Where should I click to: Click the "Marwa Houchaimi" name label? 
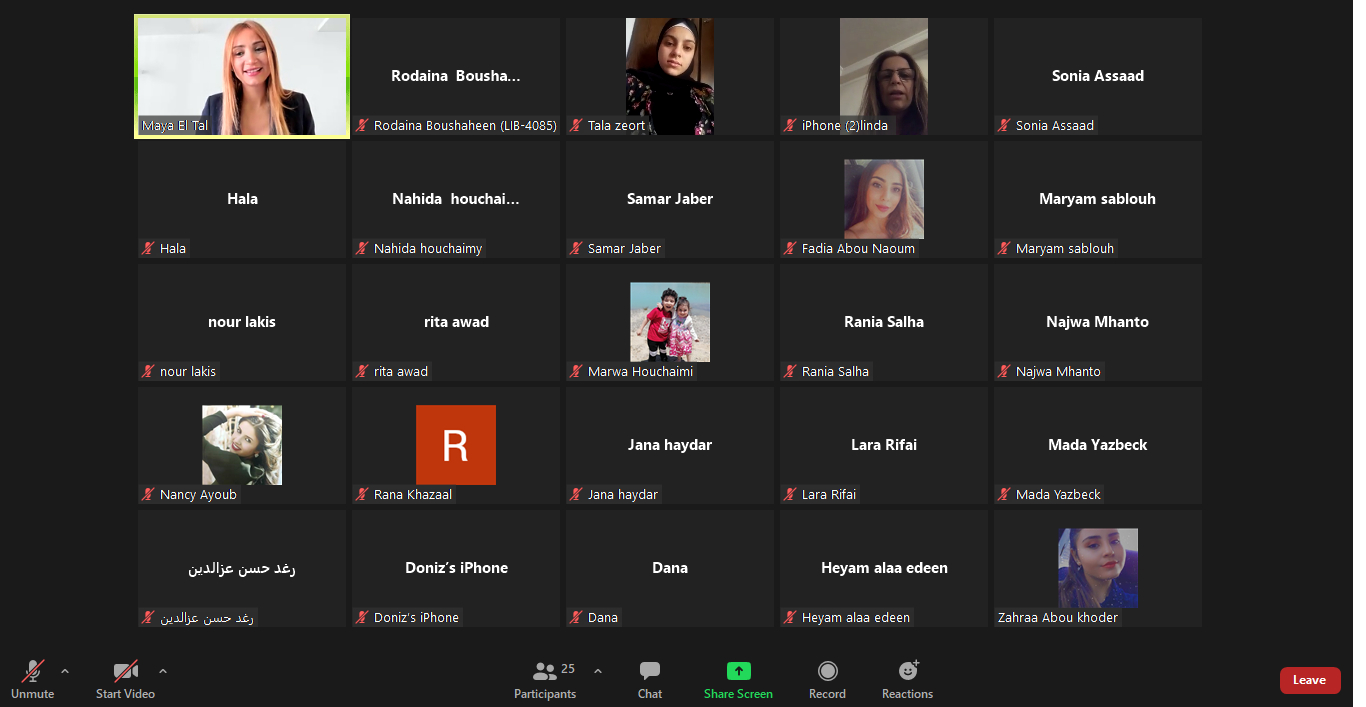(x=640, y=372)
